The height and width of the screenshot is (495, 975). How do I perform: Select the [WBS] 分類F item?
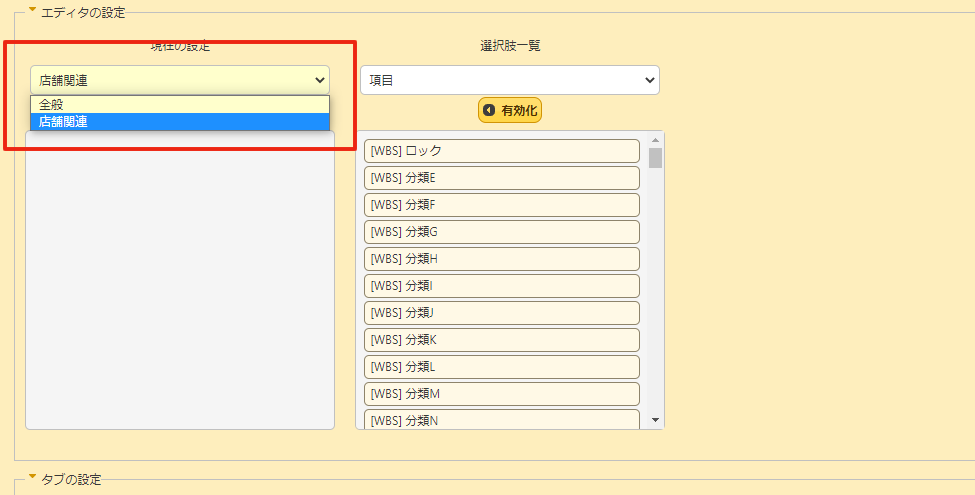pos(502,205)
